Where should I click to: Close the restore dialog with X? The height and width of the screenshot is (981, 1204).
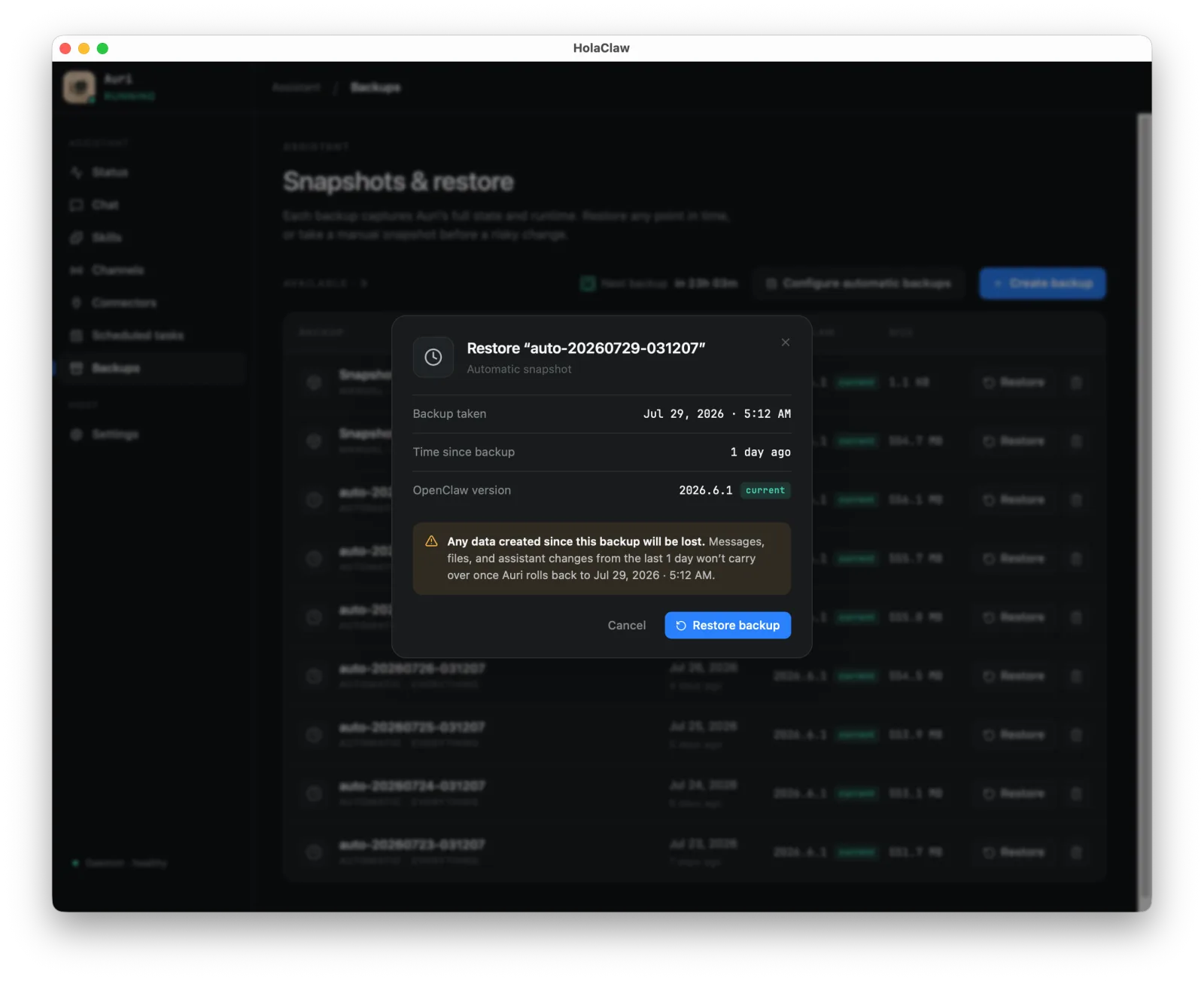[786, 343]
